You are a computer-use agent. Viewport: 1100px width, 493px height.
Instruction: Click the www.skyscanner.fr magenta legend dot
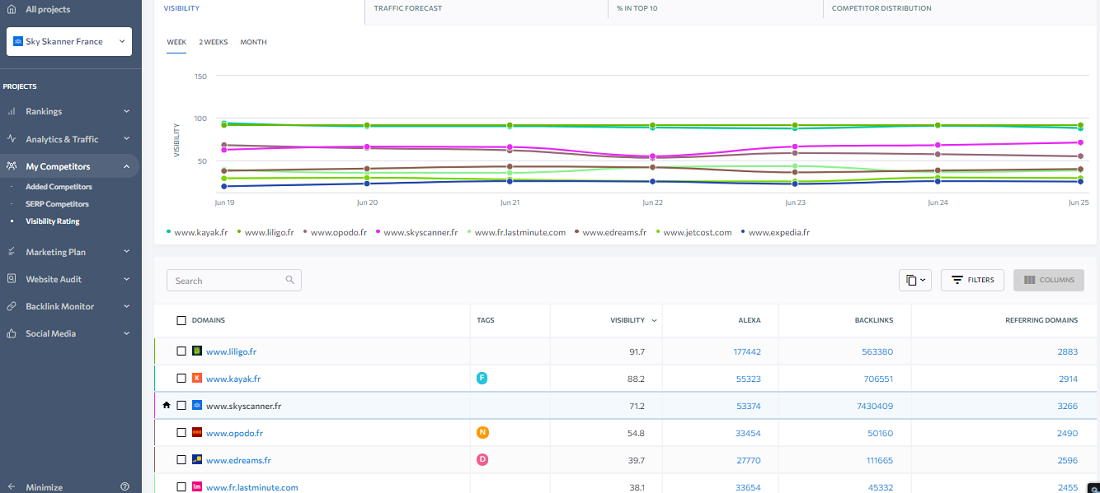click(378, 231)
